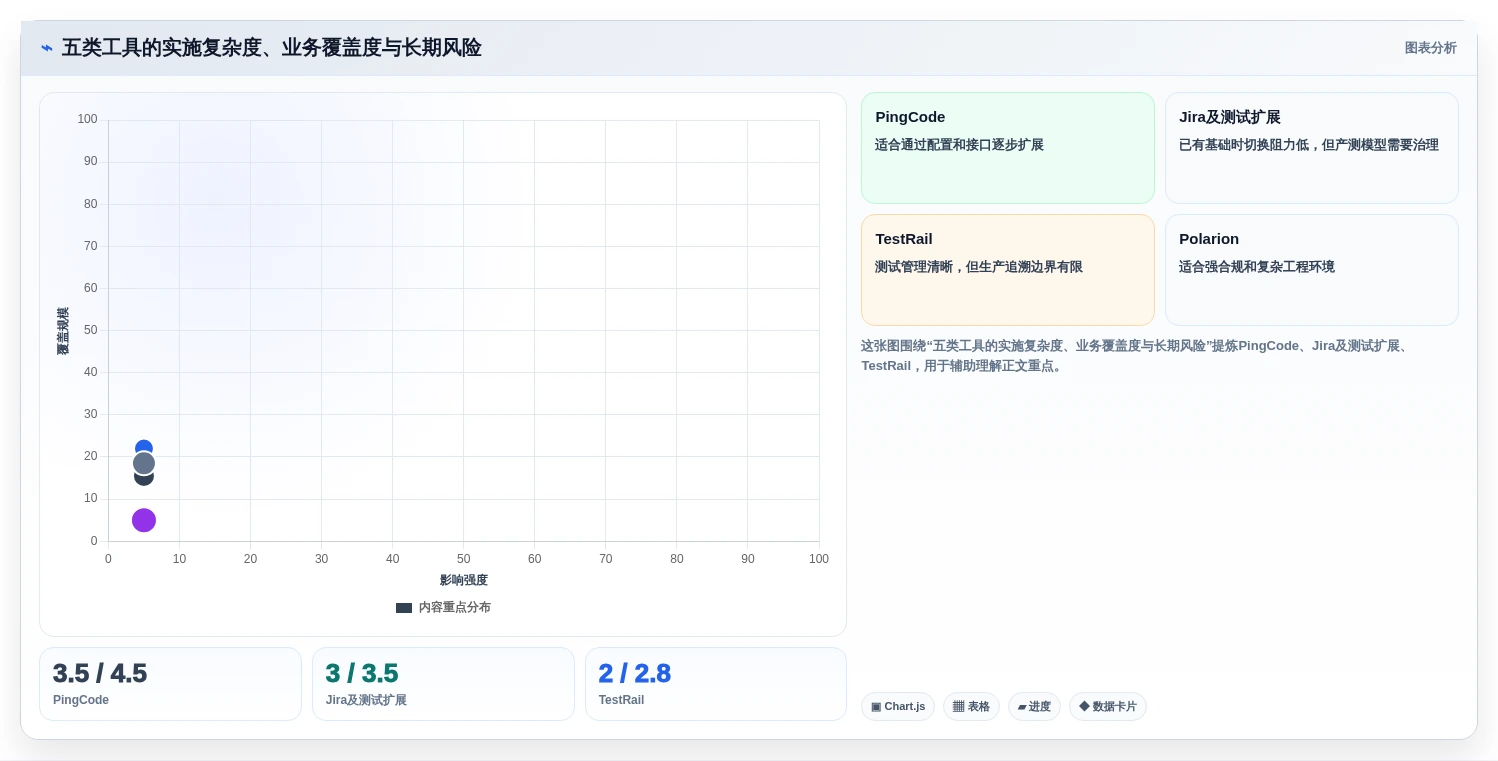Click the 3 / 3.5 Jira score card
Screen dimensions: 1498x761
click(x=443, y=684)
